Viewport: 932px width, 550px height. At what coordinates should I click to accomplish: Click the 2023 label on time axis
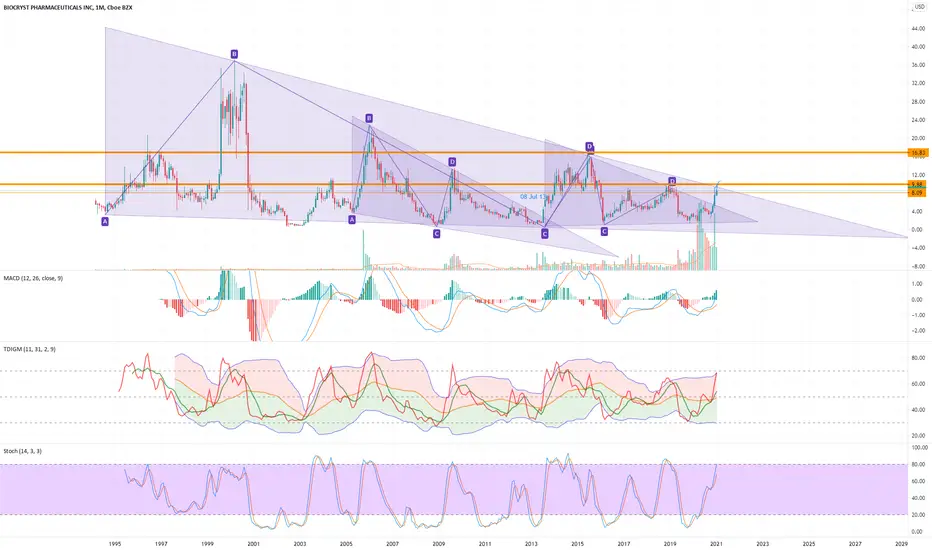pos(763,543)
